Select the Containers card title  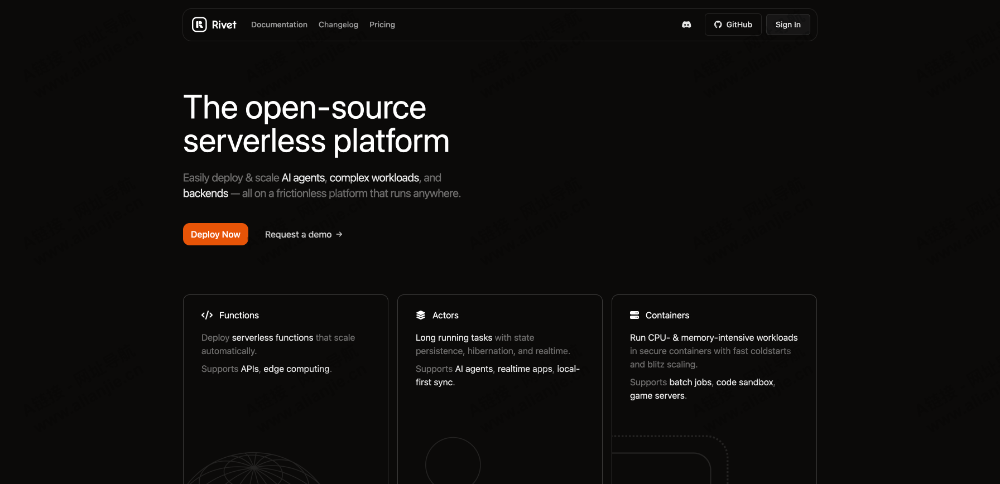coord(667,315)
